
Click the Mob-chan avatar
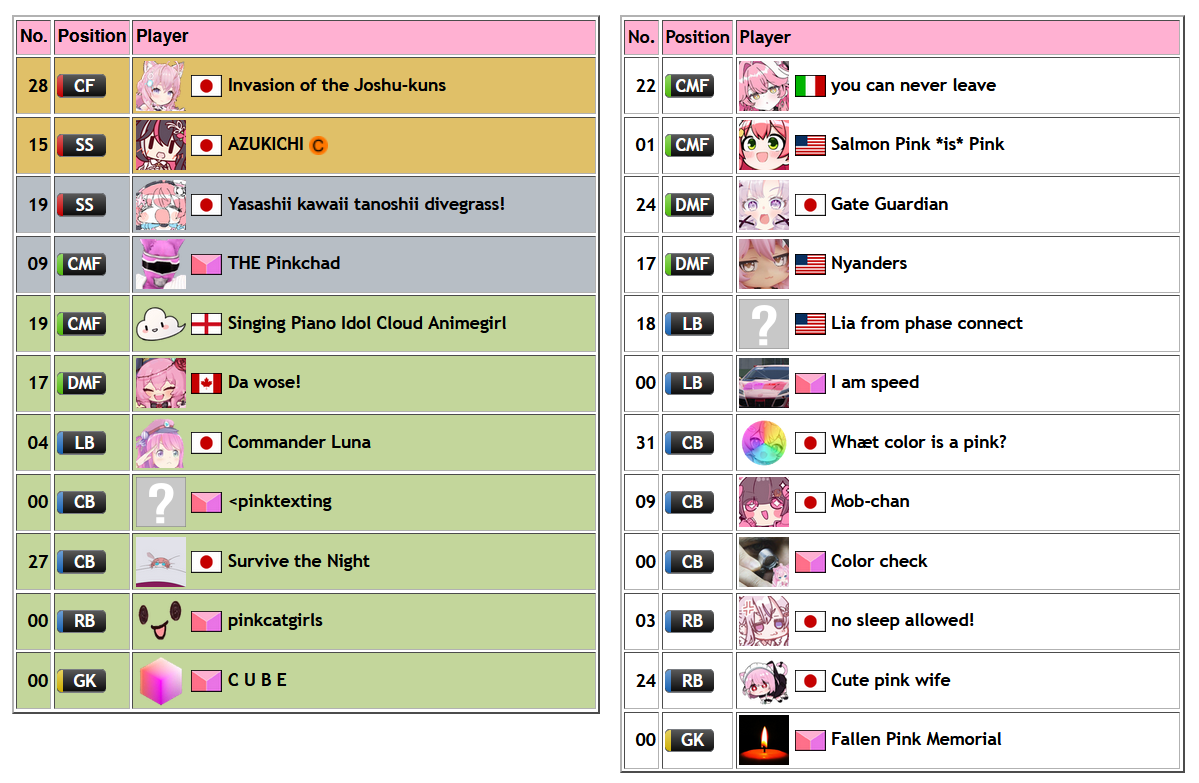coord(764,502)
